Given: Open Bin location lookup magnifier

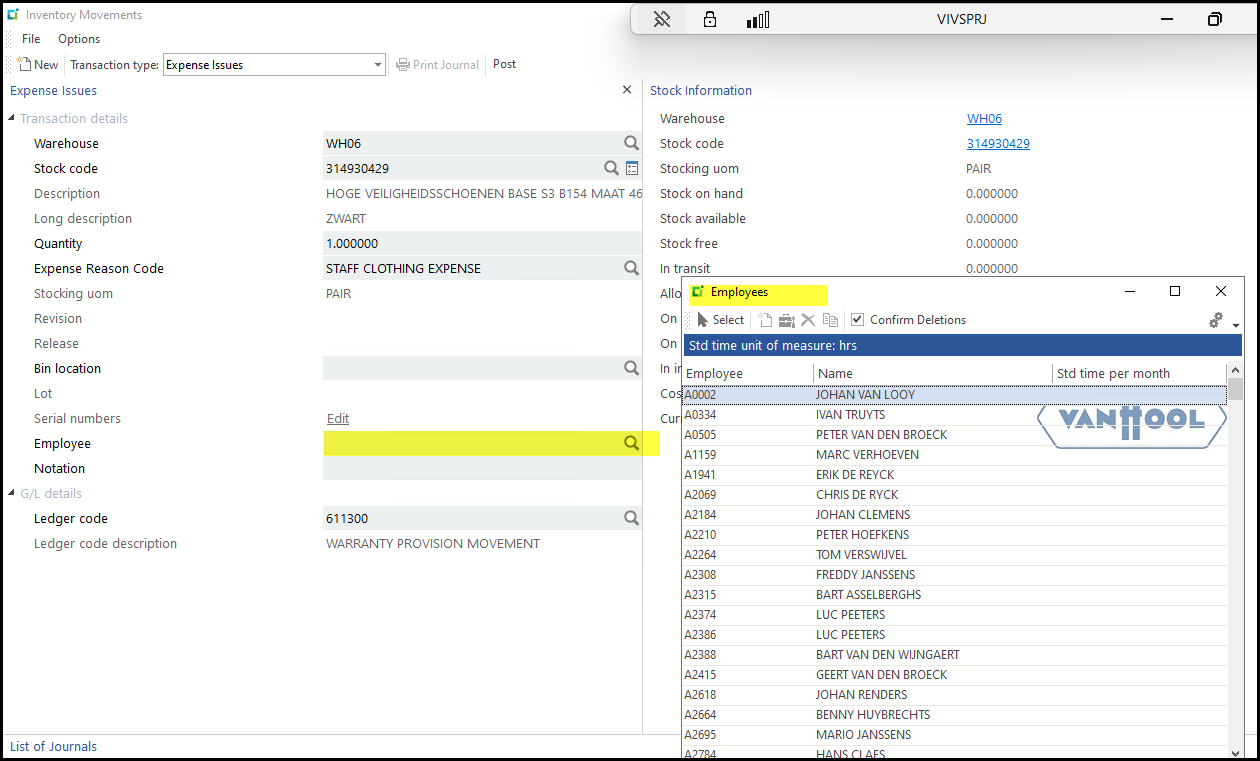Looking at the screenshot, I should click(631, 368).
